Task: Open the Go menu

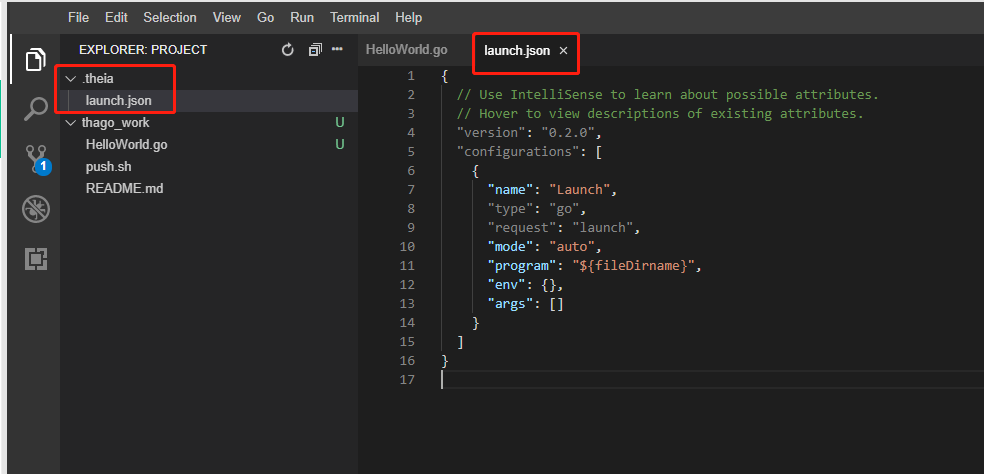Action: pyautogui.click(x=265, y=18)
